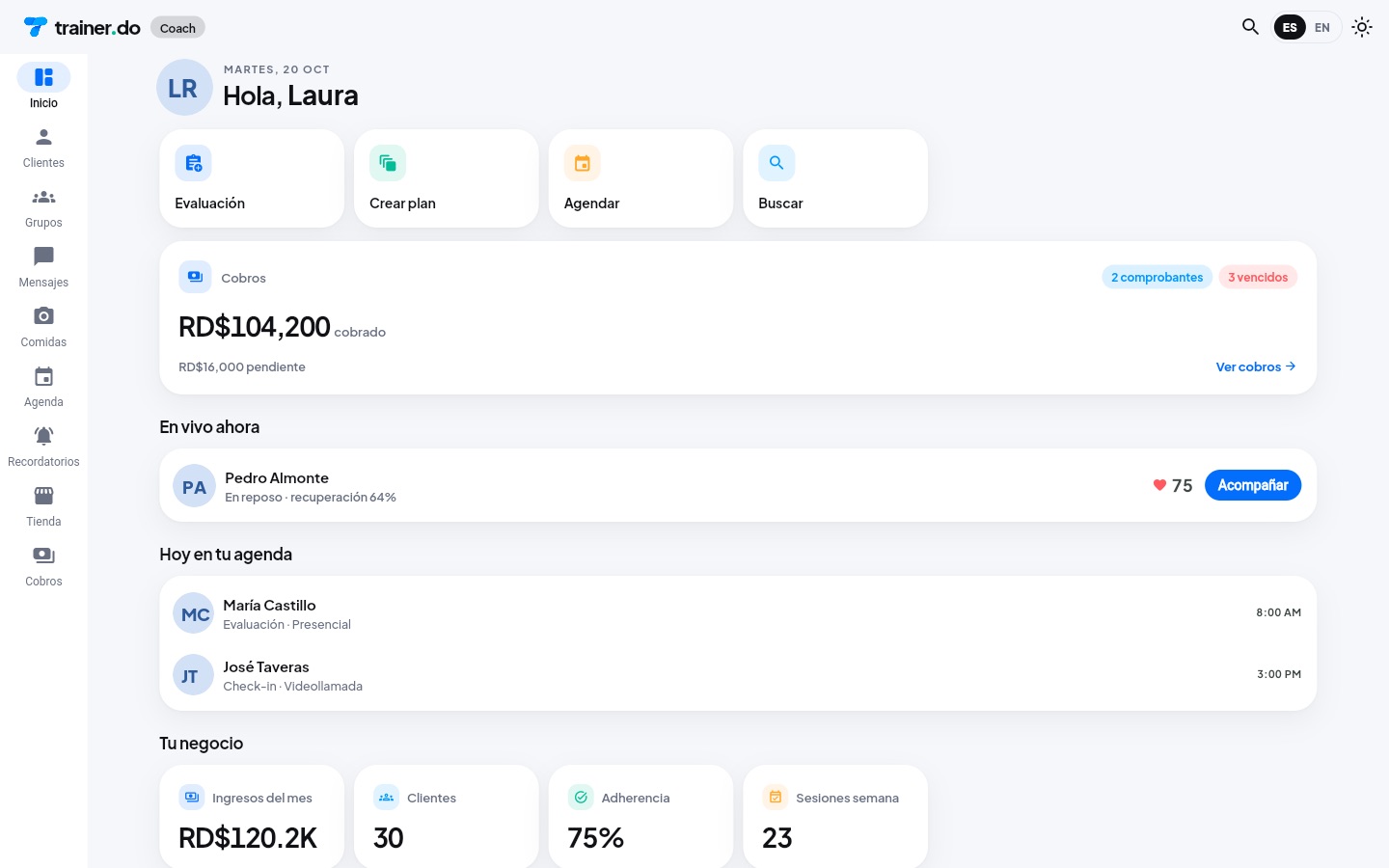1389x868 pixels.
Task: Click the JT avatar of José Taveras
Action: click(x=194, y=674)
